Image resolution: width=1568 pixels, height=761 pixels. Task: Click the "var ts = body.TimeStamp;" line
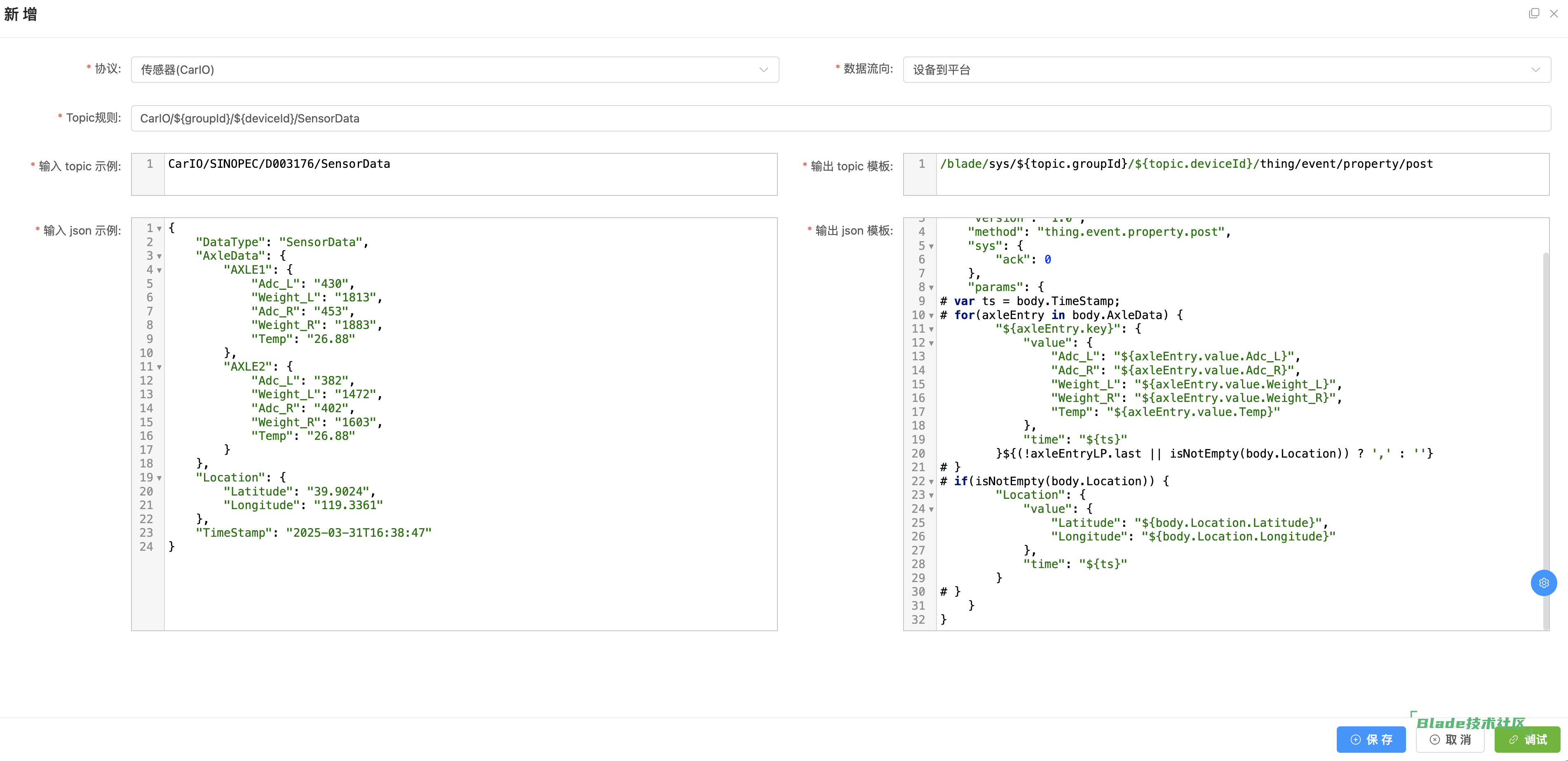1030,301
